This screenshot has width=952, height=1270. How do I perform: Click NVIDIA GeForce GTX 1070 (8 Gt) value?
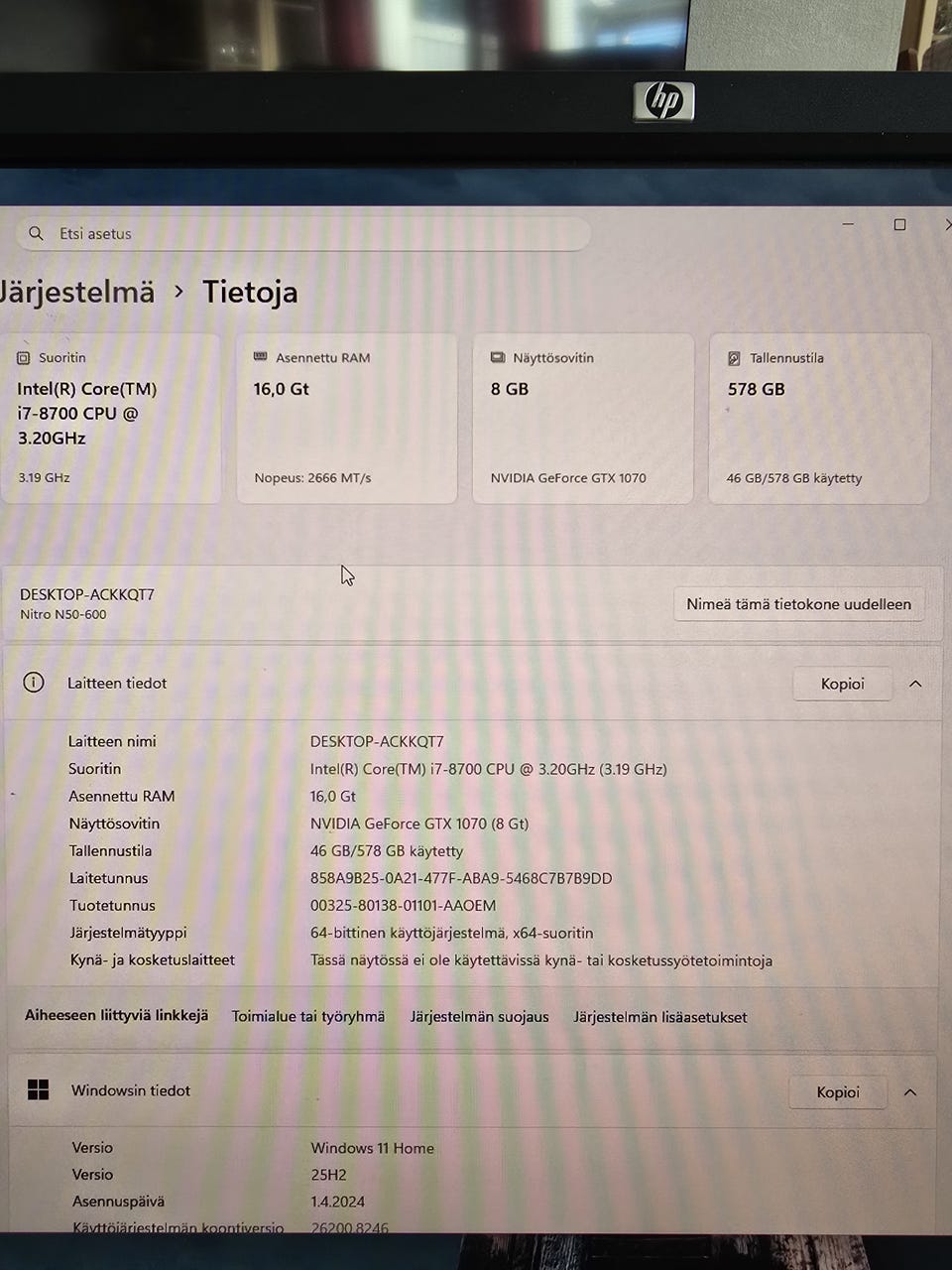tap(419, 824)
